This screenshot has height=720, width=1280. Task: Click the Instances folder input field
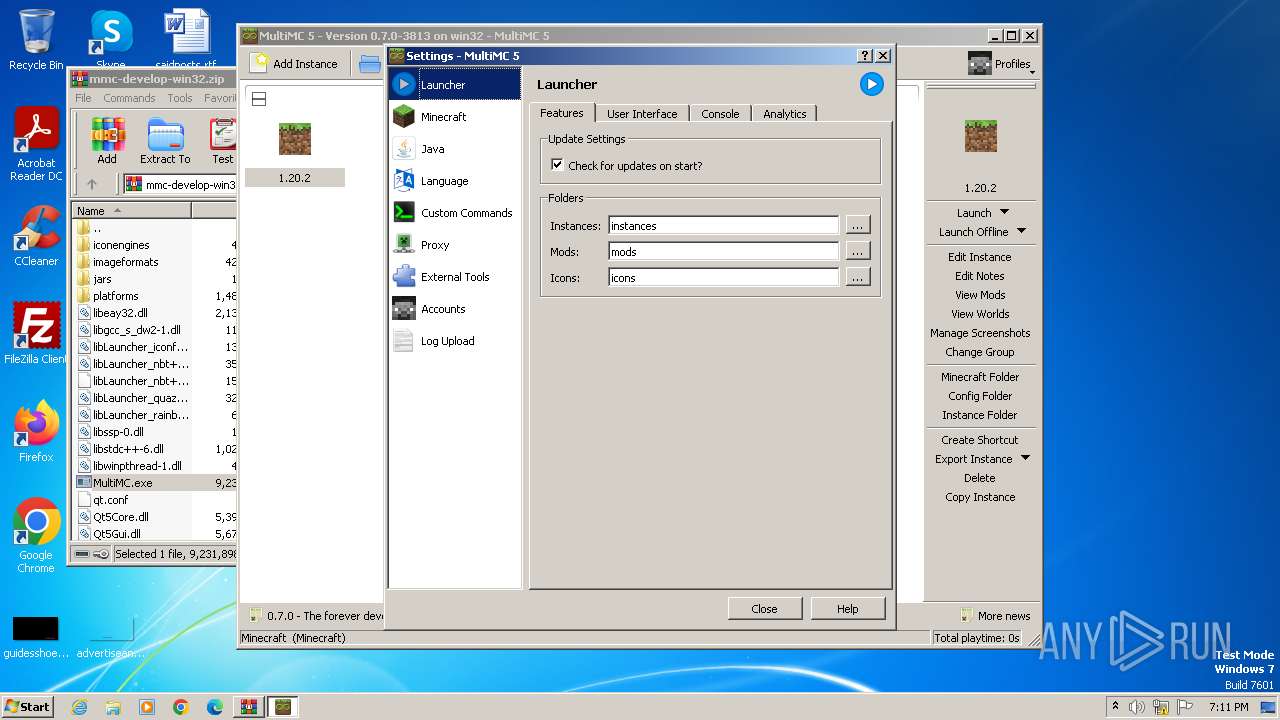[724, 226]
